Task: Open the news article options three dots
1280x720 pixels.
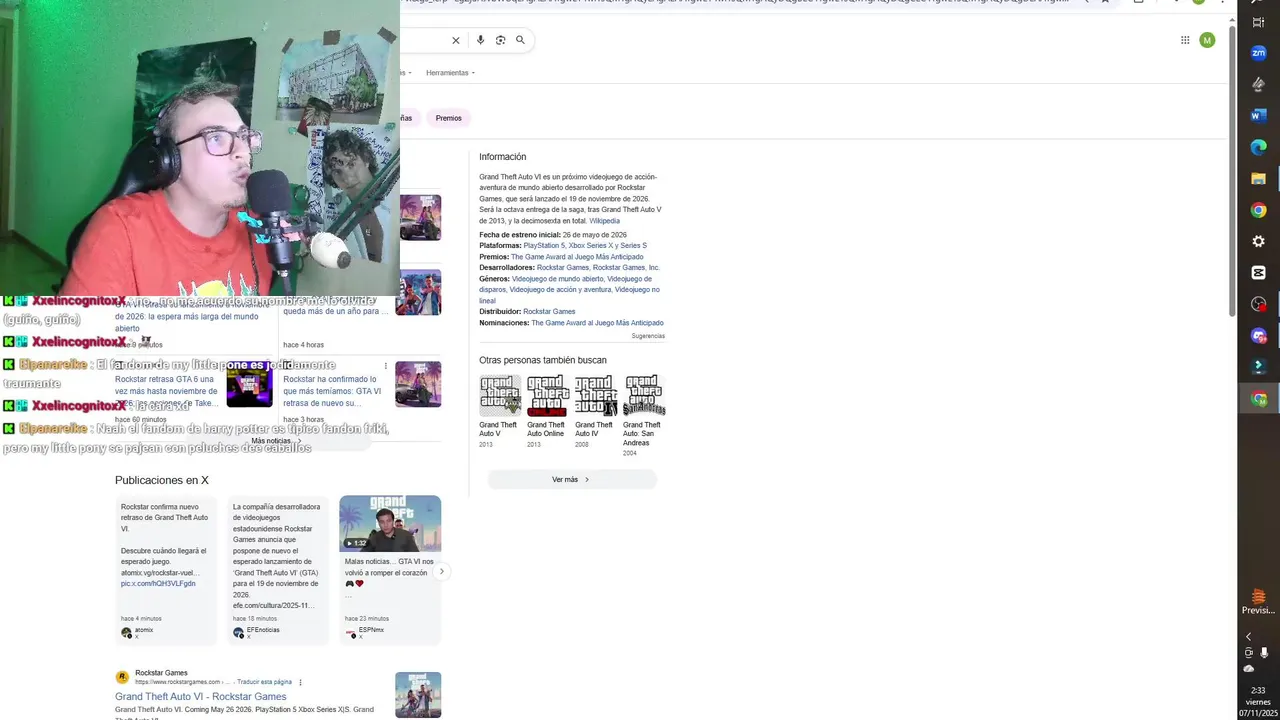Action: click(386, 366)
